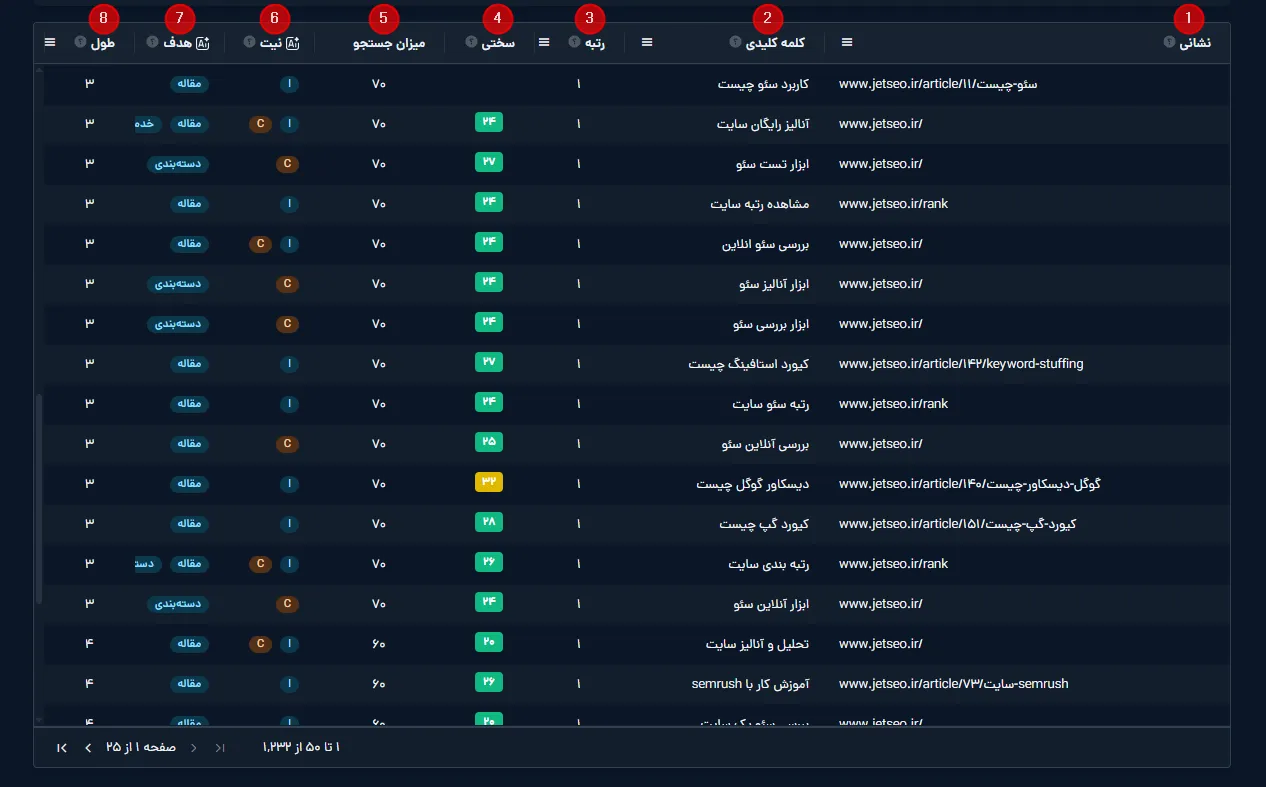This screenshot has height=787, width=1266.
Task: Click the مقاله tag for آموزش کار با semrush
Action: click(189, 684)
